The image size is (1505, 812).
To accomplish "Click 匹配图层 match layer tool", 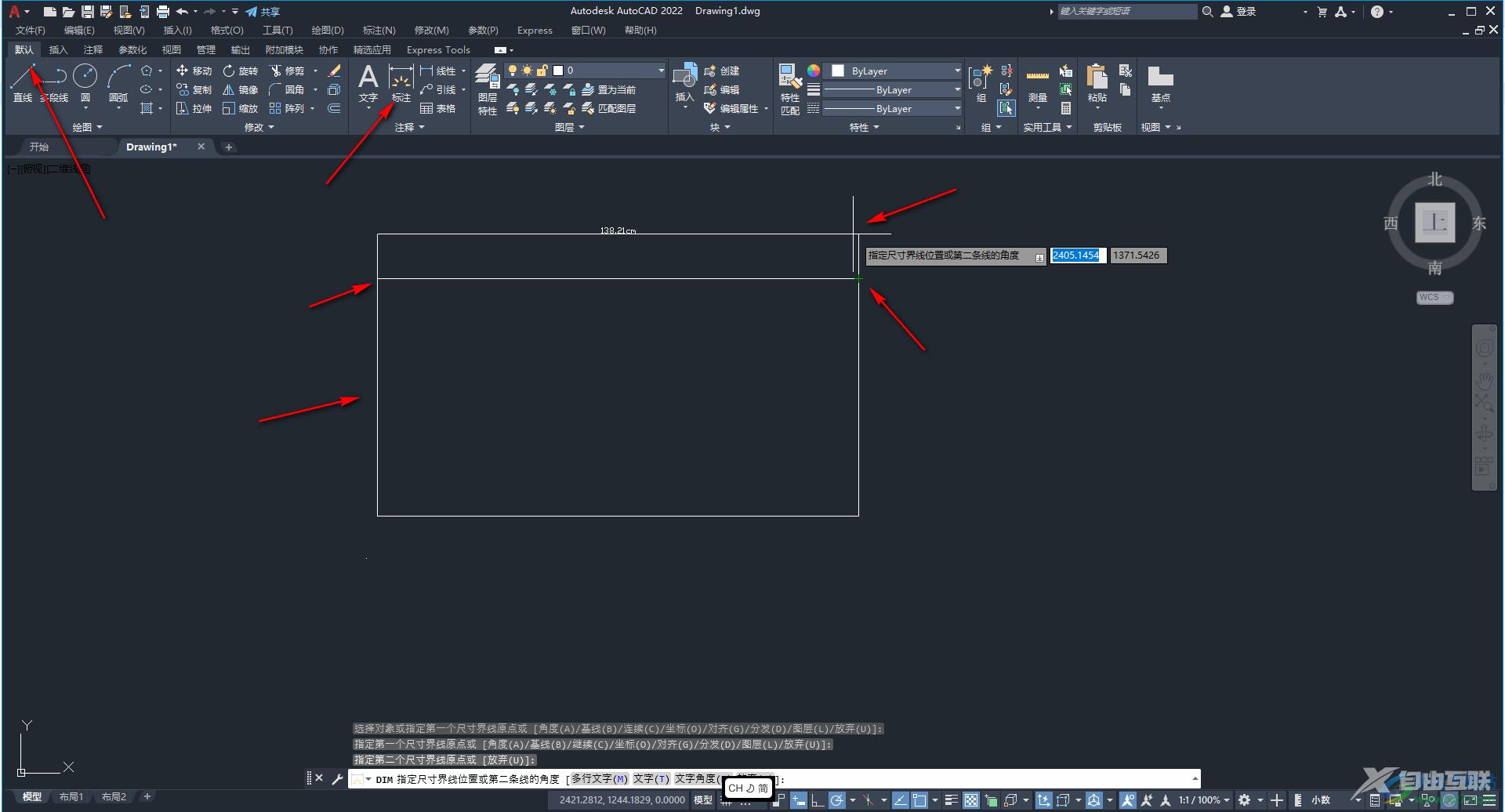I will pyautogui.click(x=609, y=108).
